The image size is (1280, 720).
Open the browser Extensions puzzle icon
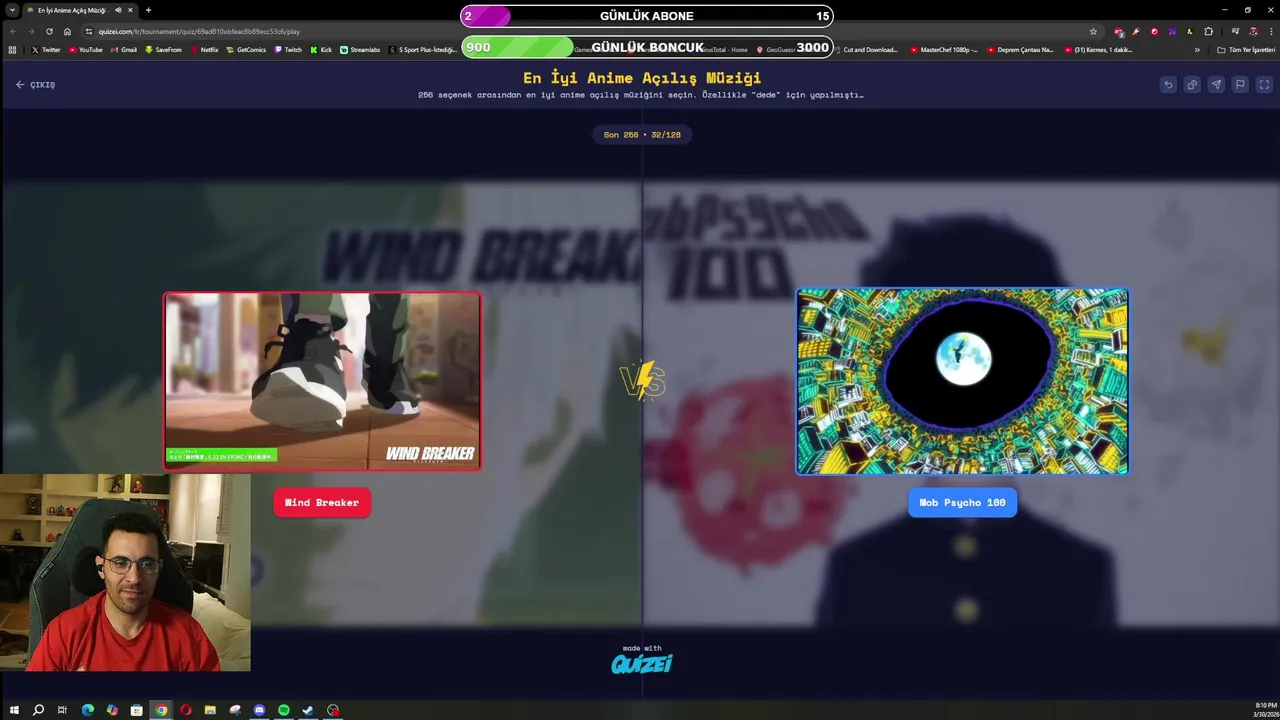pos(1208,31)
